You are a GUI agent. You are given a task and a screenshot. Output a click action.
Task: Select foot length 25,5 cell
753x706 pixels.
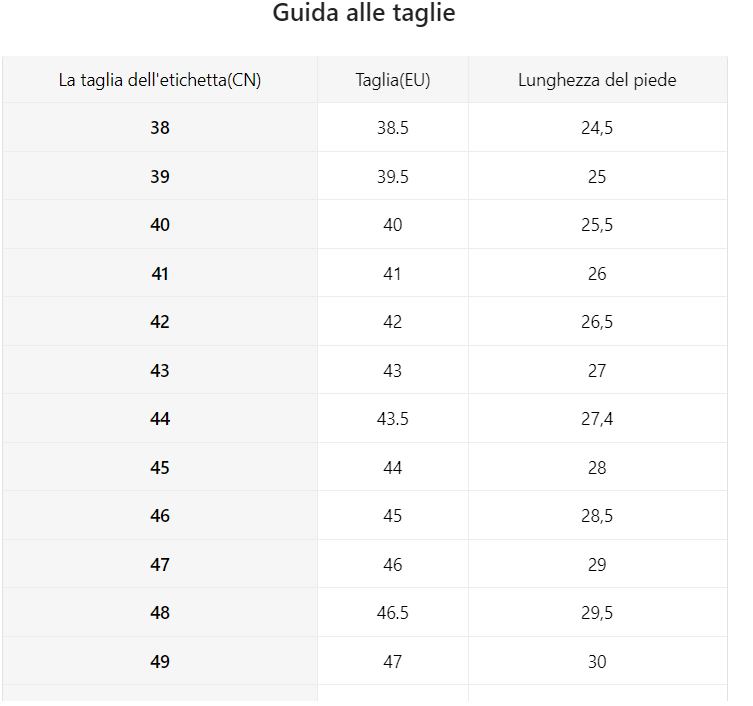tap(597, 225)
